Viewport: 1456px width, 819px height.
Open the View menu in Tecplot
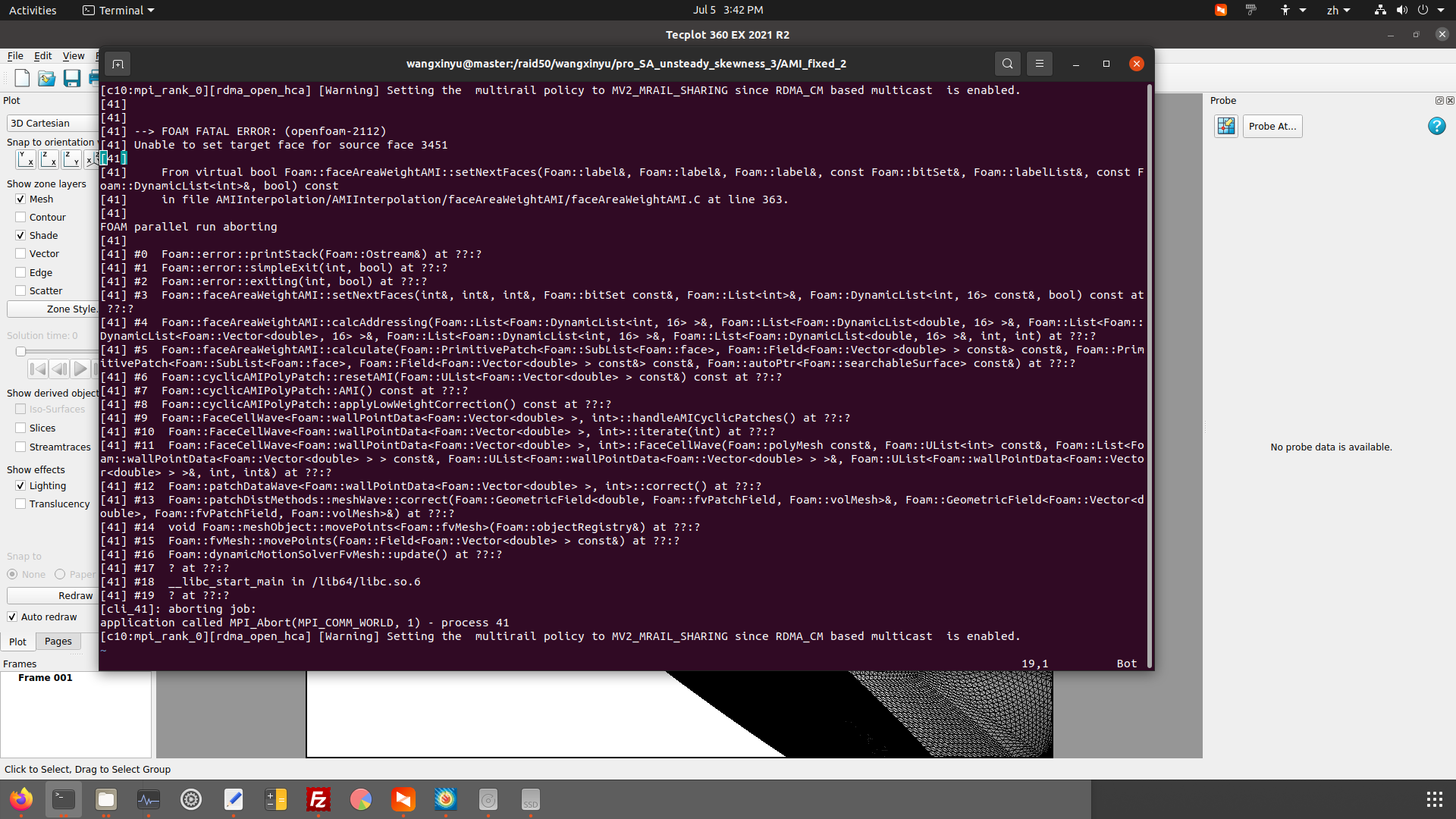pos(74,55)
